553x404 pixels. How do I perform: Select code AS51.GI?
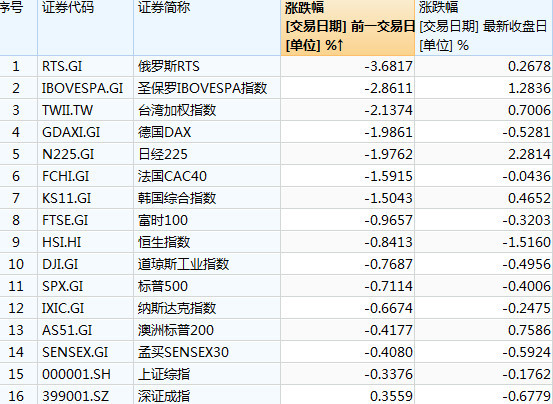click(67, 330)
